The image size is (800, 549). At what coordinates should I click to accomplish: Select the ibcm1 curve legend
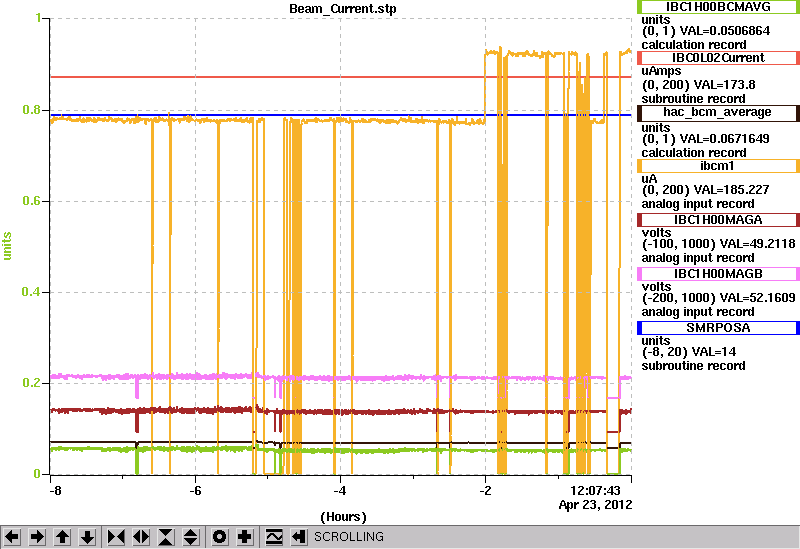717,166
